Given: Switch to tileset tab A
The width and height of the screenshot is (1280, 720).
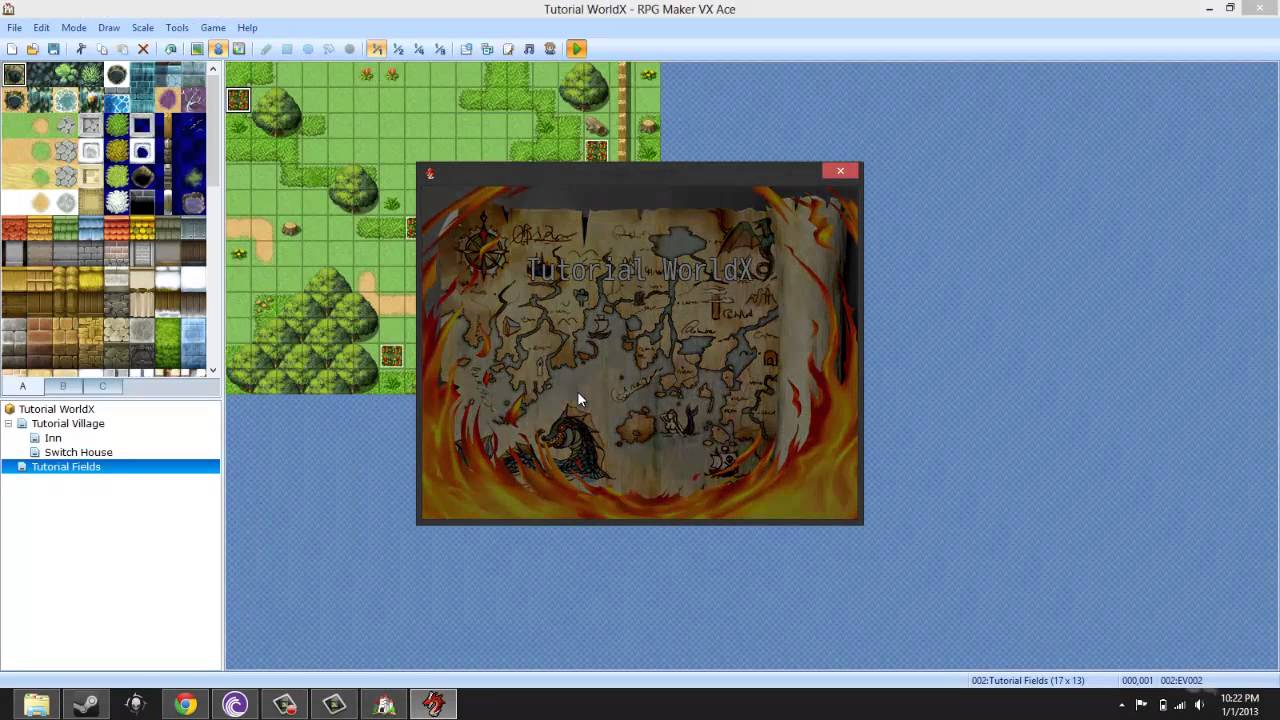Looking at the screenshot, I should point(22,386).
